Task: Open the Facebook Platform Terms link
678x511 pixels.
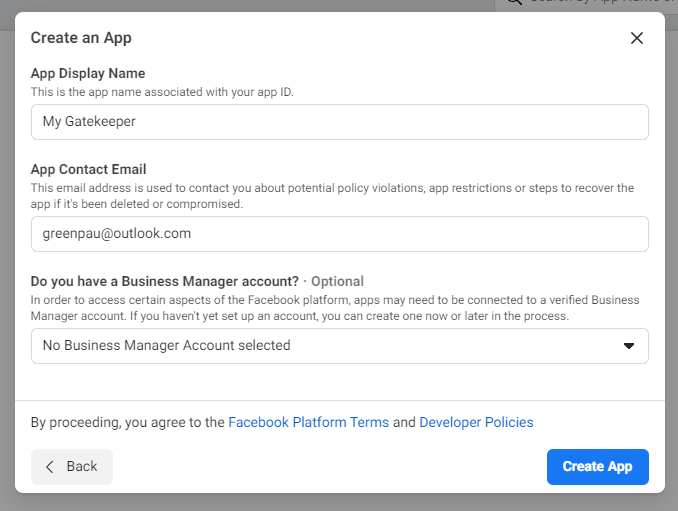Action: pos(308,422)
